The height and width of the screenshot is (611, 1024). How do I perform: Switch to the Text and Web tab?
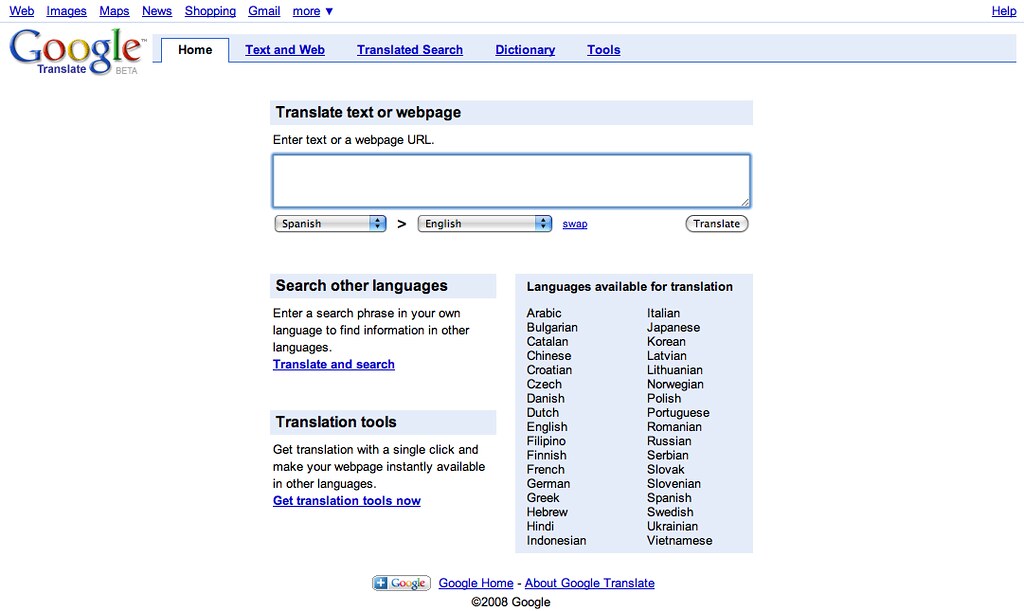tap(284, 49)
